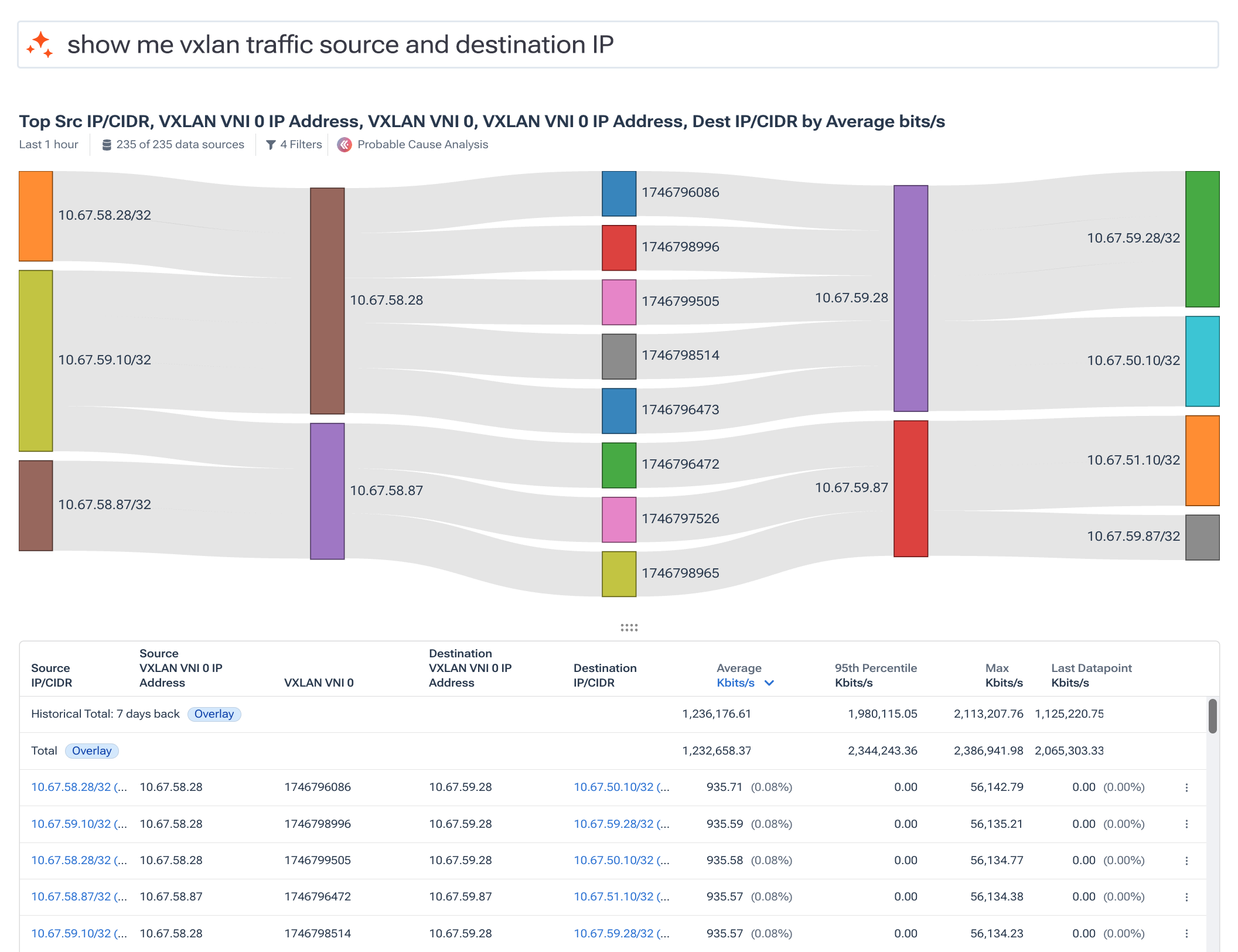Expand the 4 Filters list
This screenshot has width=1238, height=952.
299,144
